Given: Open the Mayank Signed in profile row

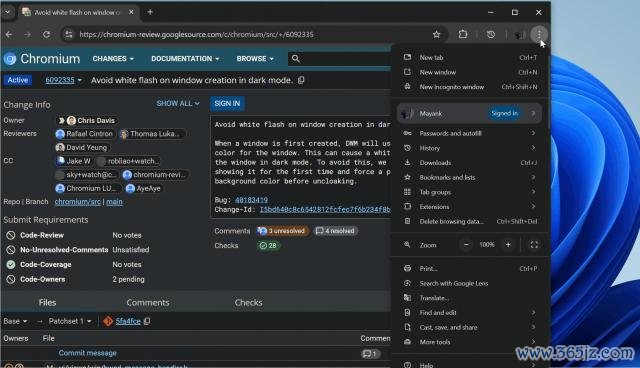Looking at the screenshot, I should pyautogui.click(x=469, y=113).
